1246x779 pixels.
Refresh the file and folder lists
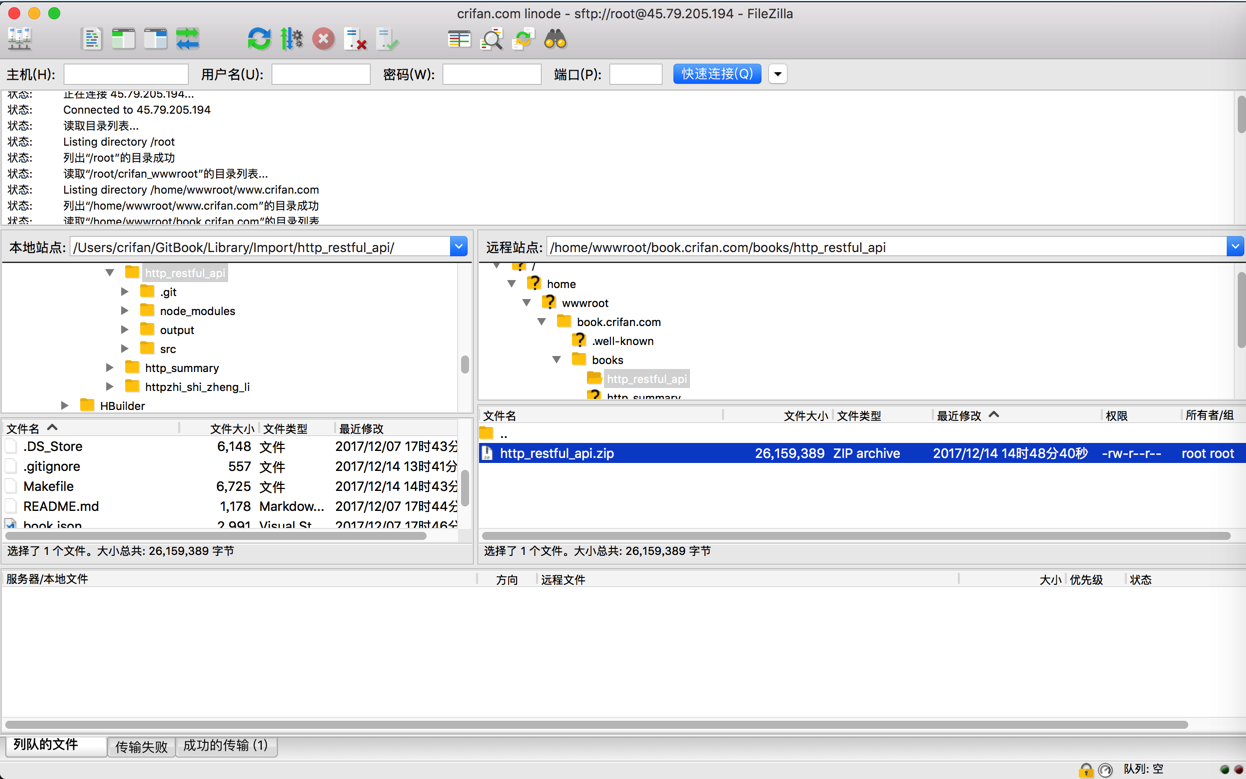[x=259, y=39]
